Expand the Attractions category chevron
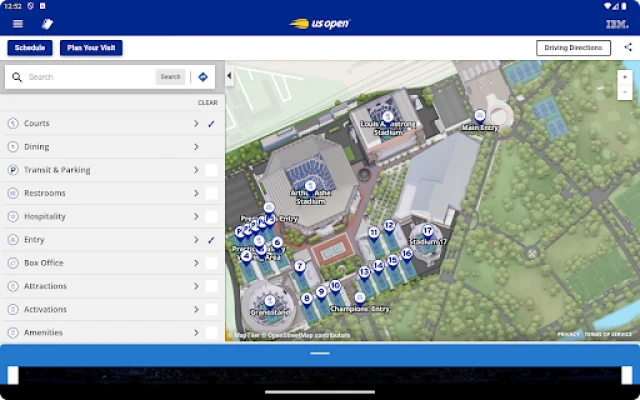640x400 pixels. [196, 286]
